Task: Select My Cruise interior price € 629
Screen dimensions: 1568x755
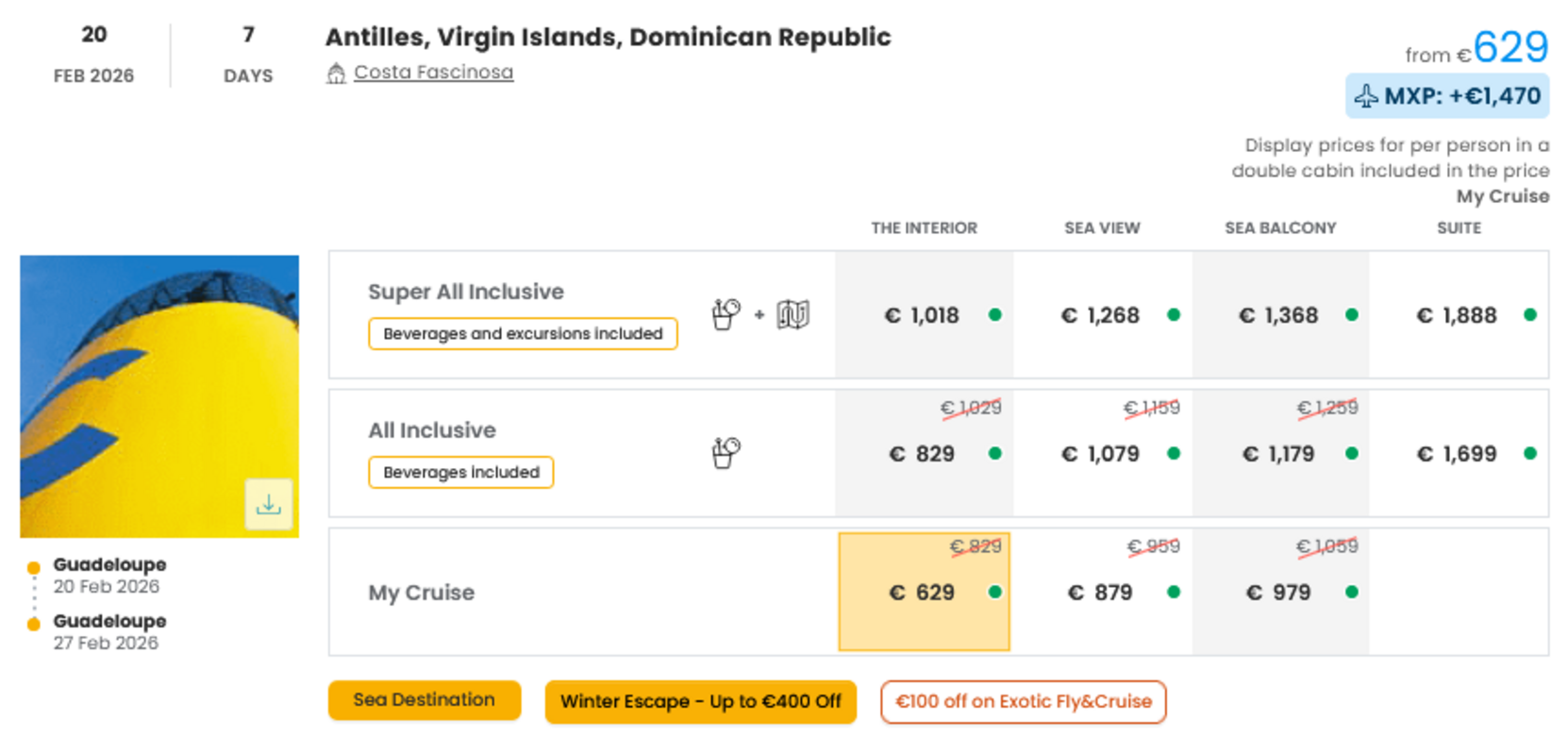Action: 924,592
